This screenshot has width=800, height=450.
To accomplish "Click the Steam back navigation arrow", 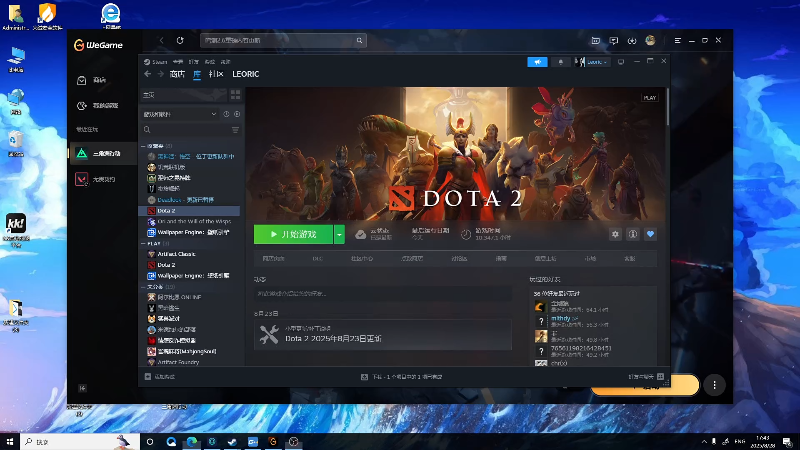I will tap(147, 74).
